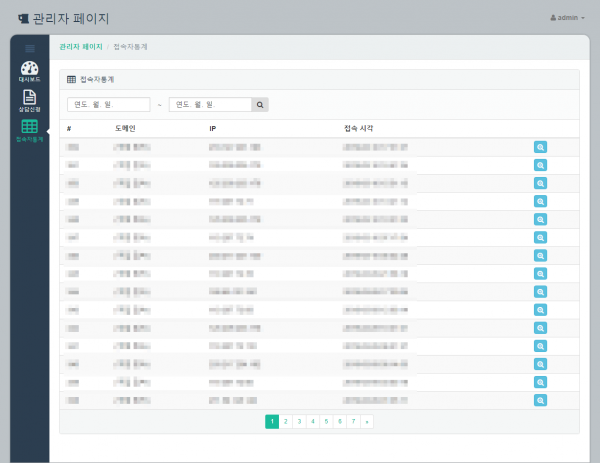Click the date range search magnifier button
The image size is (600, 463).
click(260, 104)
